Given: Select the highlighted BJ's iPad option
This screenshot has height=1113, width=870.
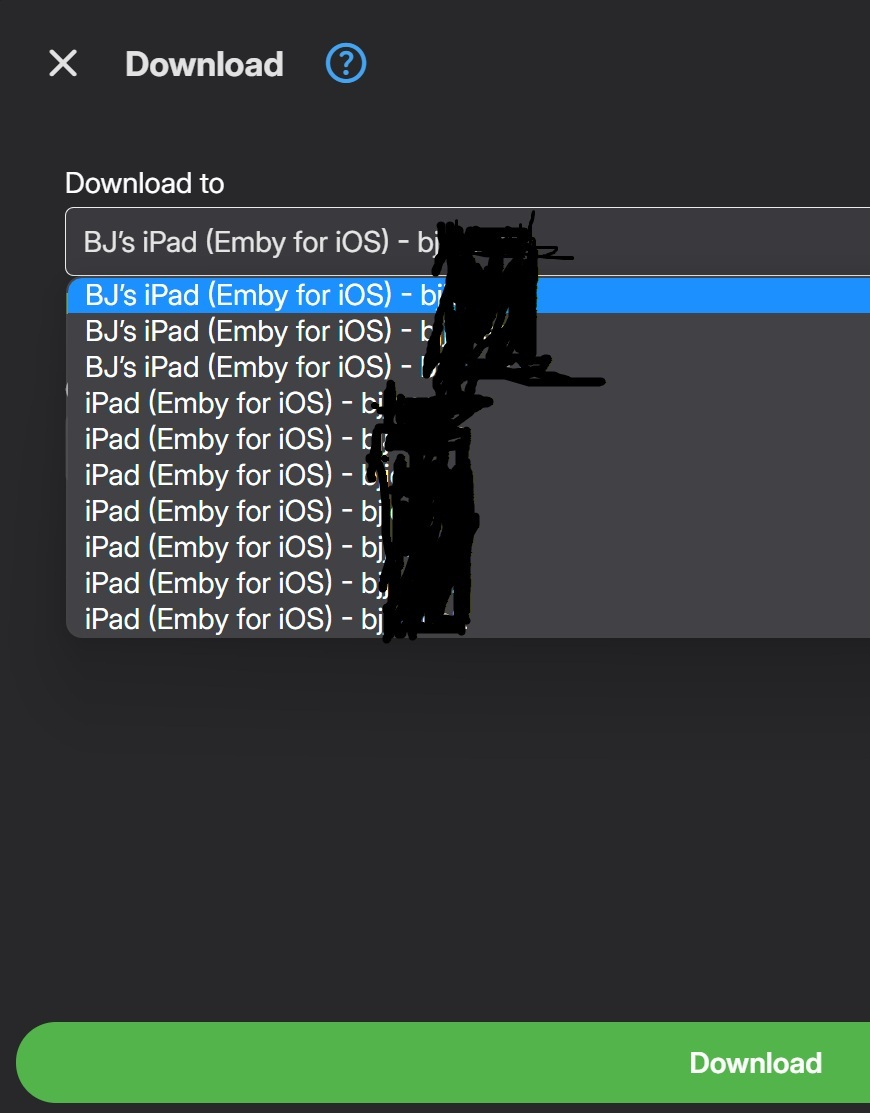Looking at the screenshot, I should point(468,295).
